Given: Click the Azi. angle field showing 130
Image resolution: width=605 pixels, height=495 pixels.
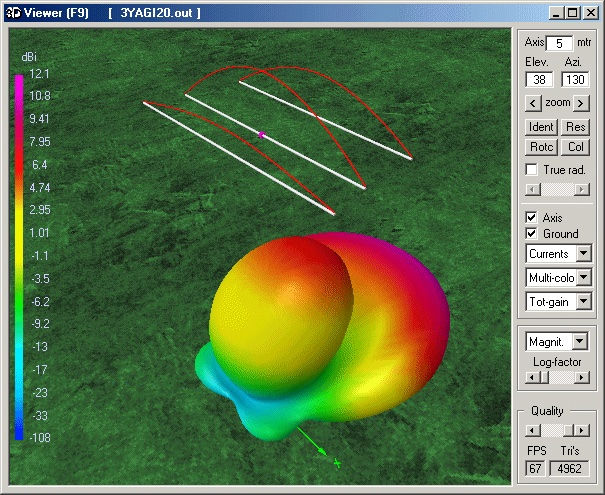Looking at the screenshot, I should 575,79.
